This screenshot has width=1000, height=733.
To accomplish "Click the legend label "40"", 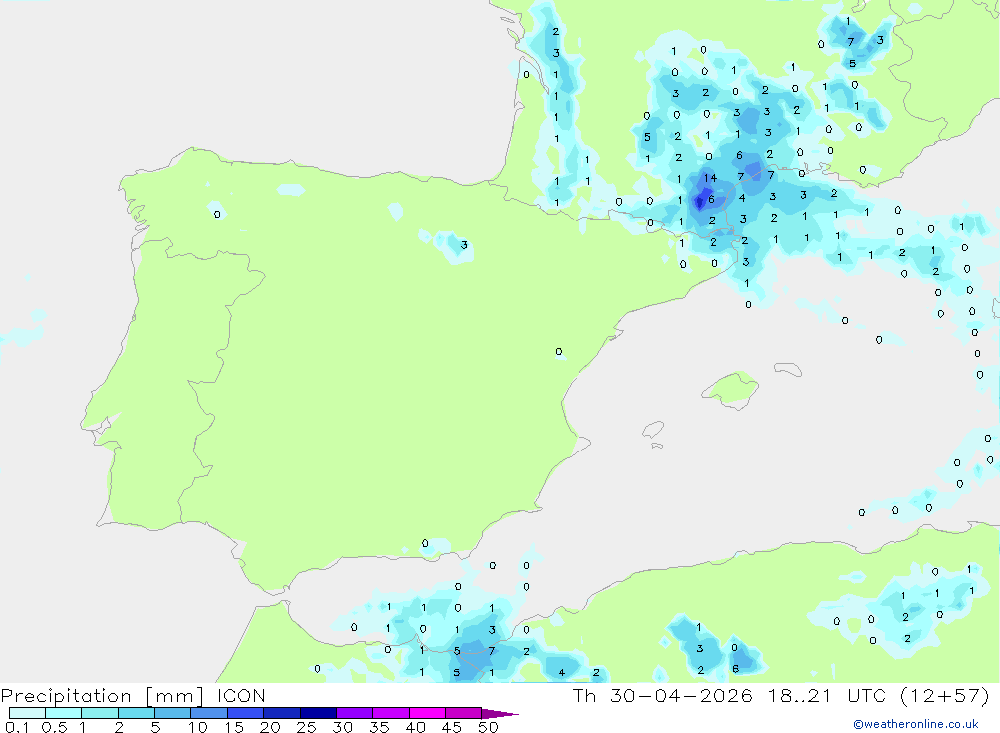I will (416, 727).
